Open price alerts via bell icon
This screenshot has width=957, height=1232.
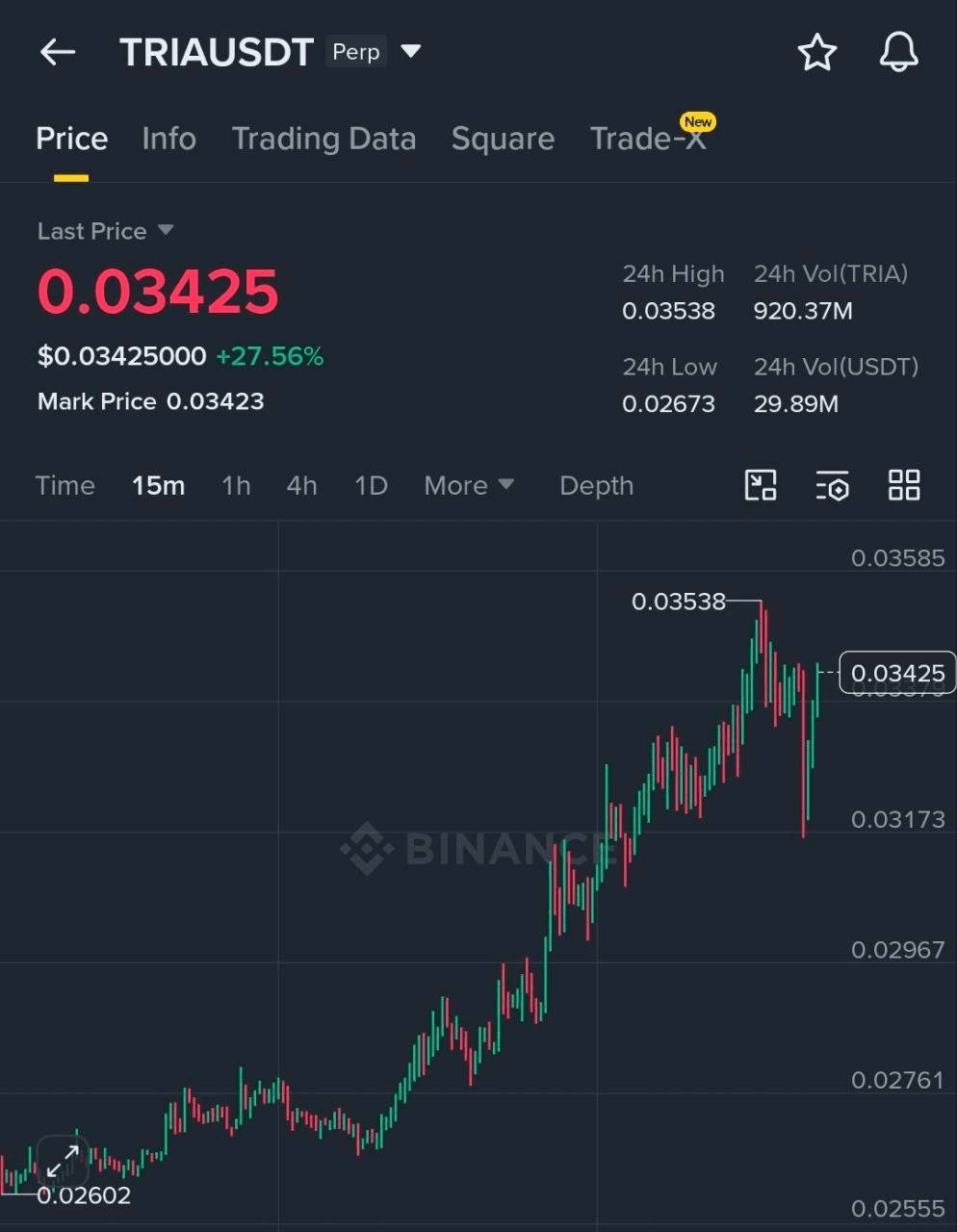point(899,52)
